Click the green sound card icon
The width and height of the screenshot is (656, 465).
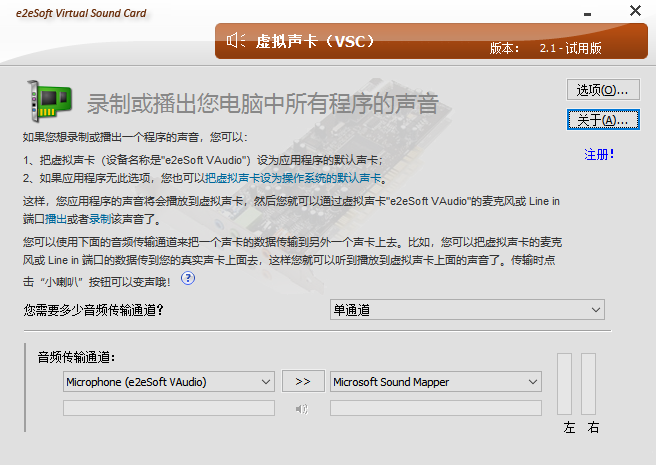click(x=49, y=101)
